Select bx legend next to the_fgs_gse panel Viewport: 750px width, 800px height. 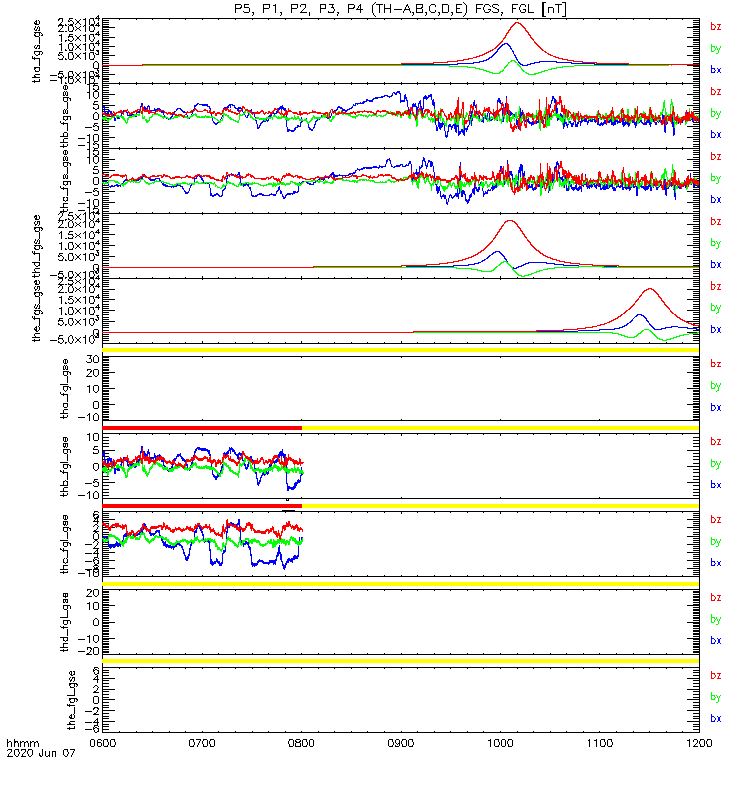716,330
